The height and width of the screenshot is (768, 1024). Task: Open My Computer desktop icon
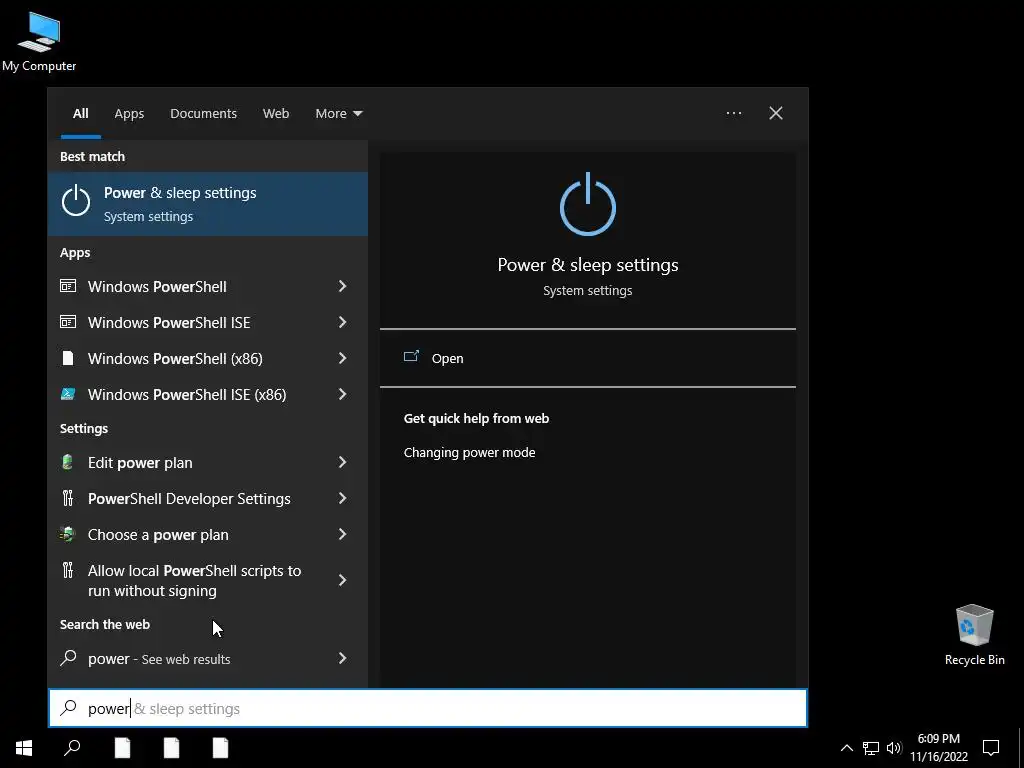39,42
